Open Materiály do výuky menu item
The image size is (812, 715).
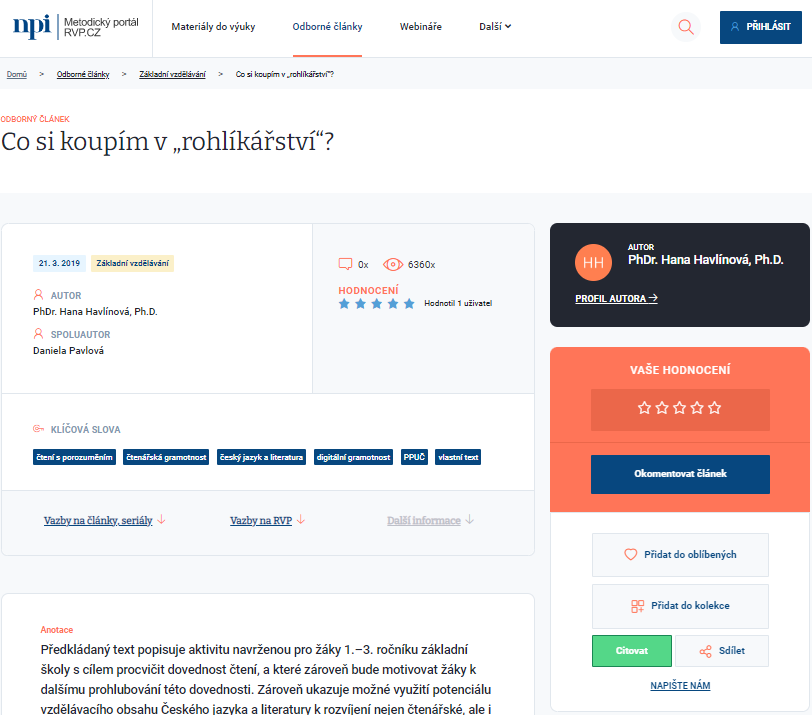point(213,27)
